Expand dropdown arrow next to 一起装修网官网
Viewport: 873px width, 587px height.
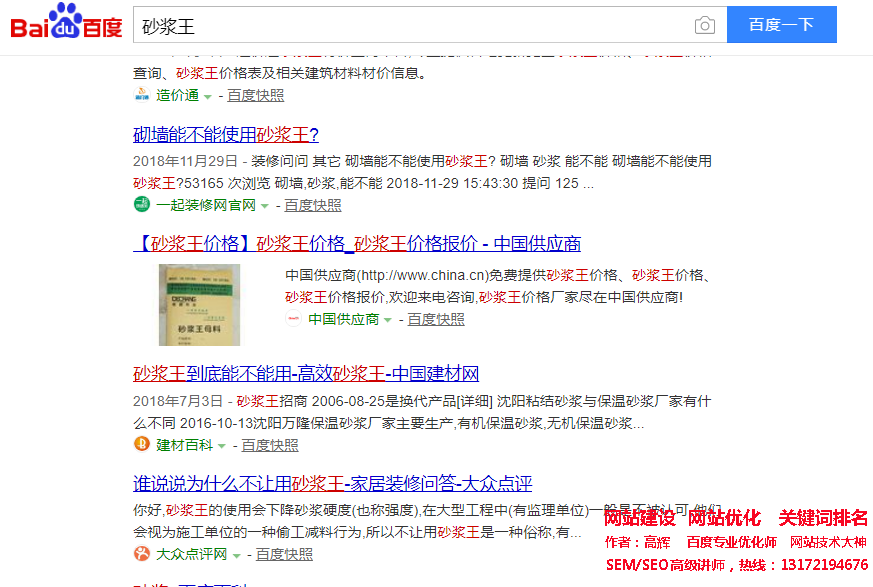pos(265,206)
